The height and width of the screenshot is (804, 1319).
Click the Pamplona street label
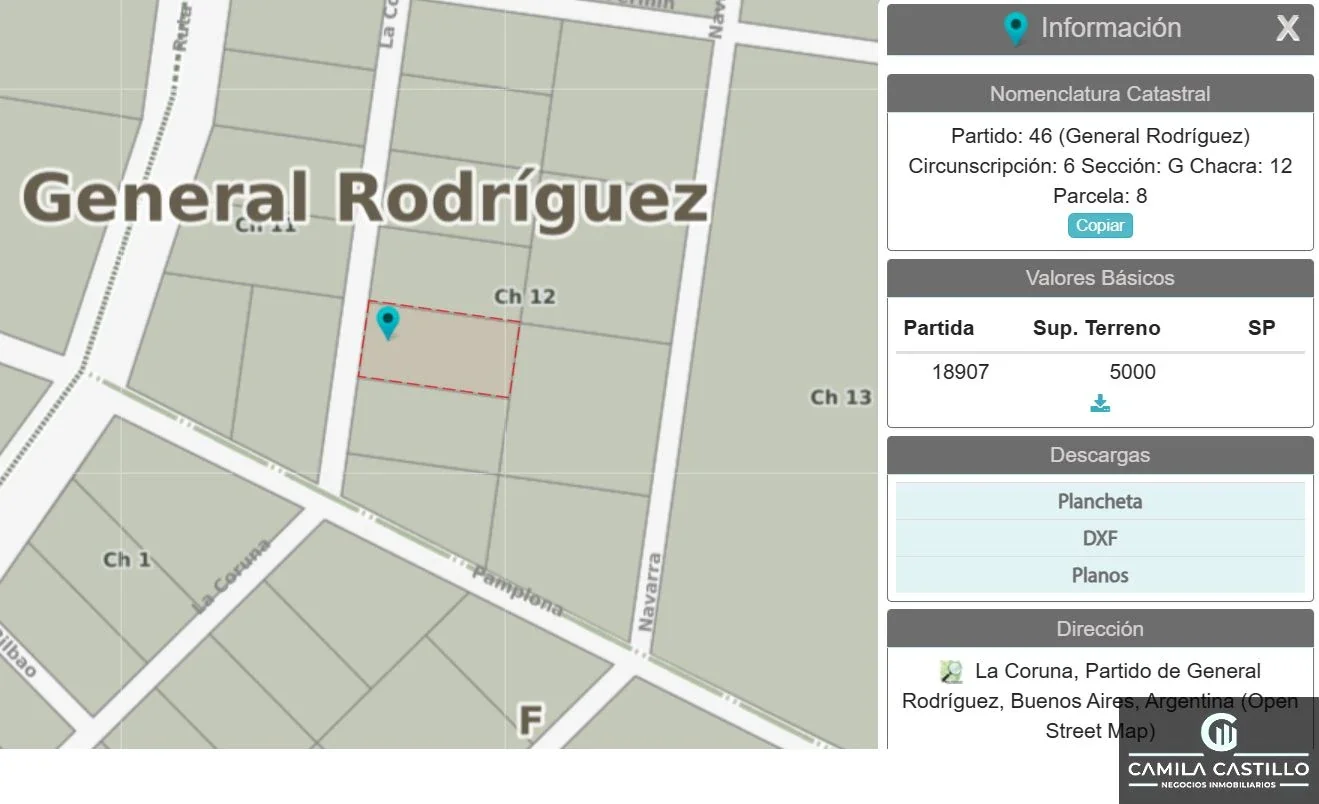pos(516,591)
